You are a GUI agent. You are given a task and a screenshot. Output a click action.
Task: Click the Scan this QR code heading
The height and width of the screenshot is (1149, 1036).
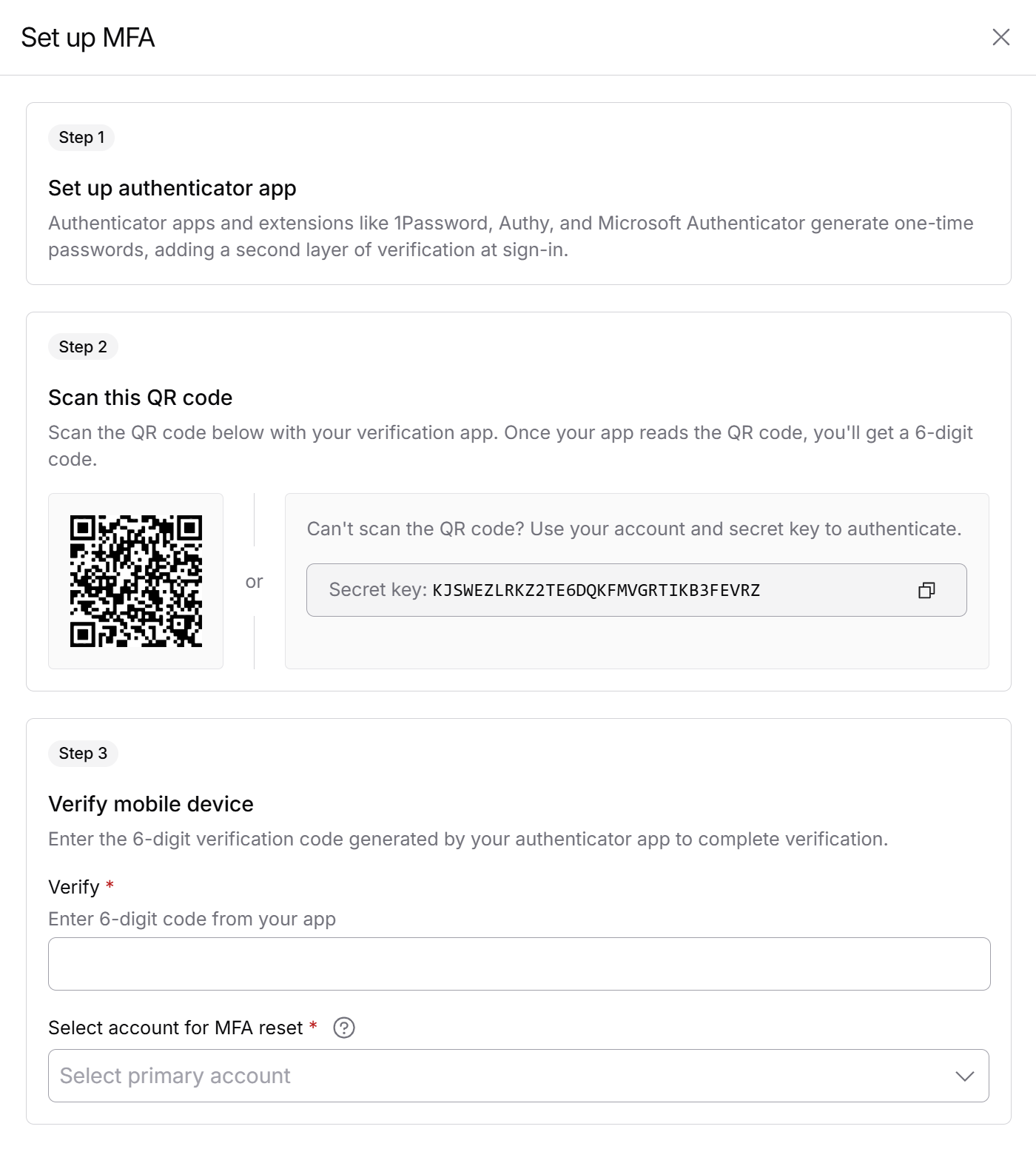[141, 398]
